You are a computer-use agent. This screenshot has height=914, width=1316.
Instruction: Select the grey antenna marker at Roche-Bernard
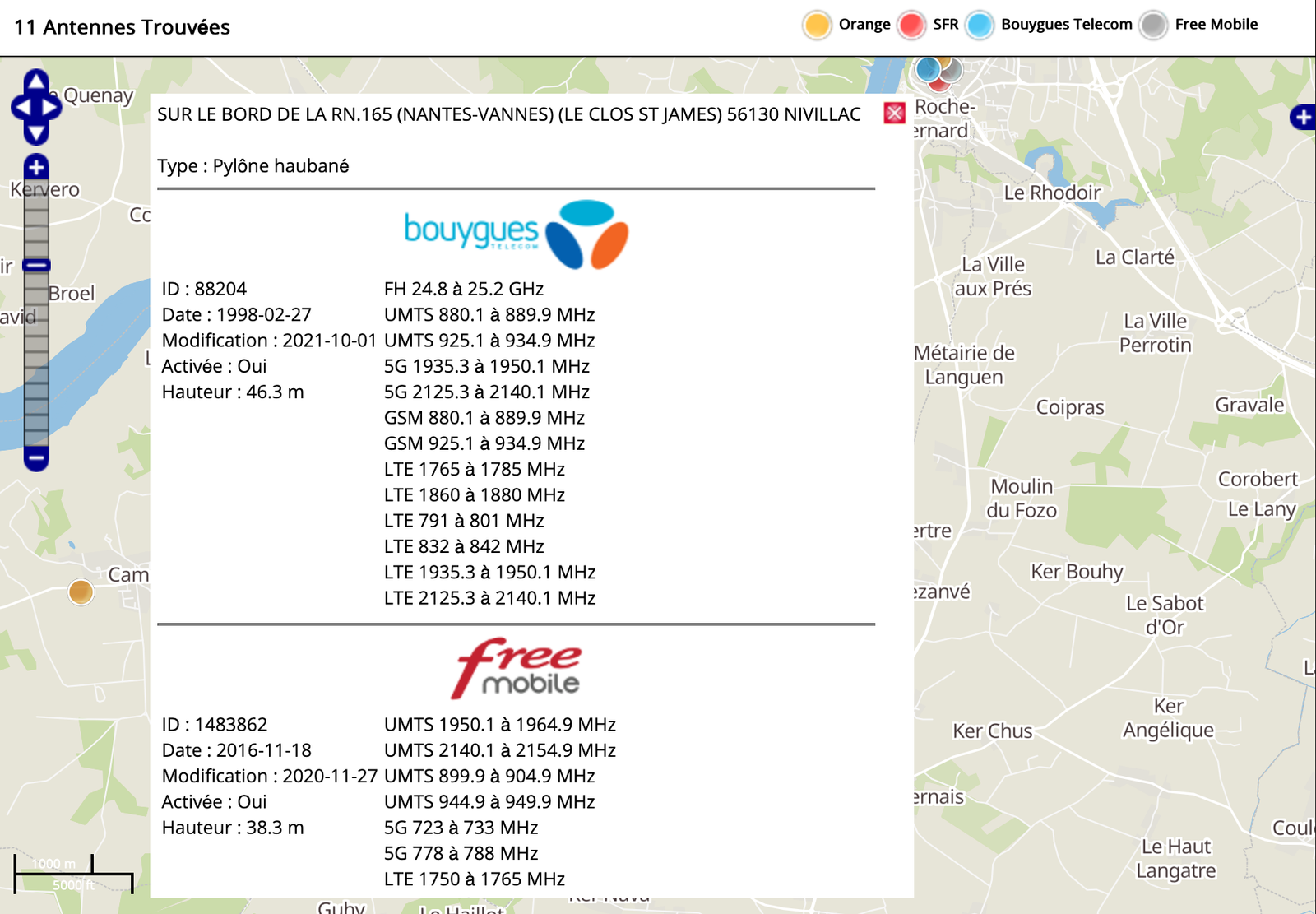(952, 72)
